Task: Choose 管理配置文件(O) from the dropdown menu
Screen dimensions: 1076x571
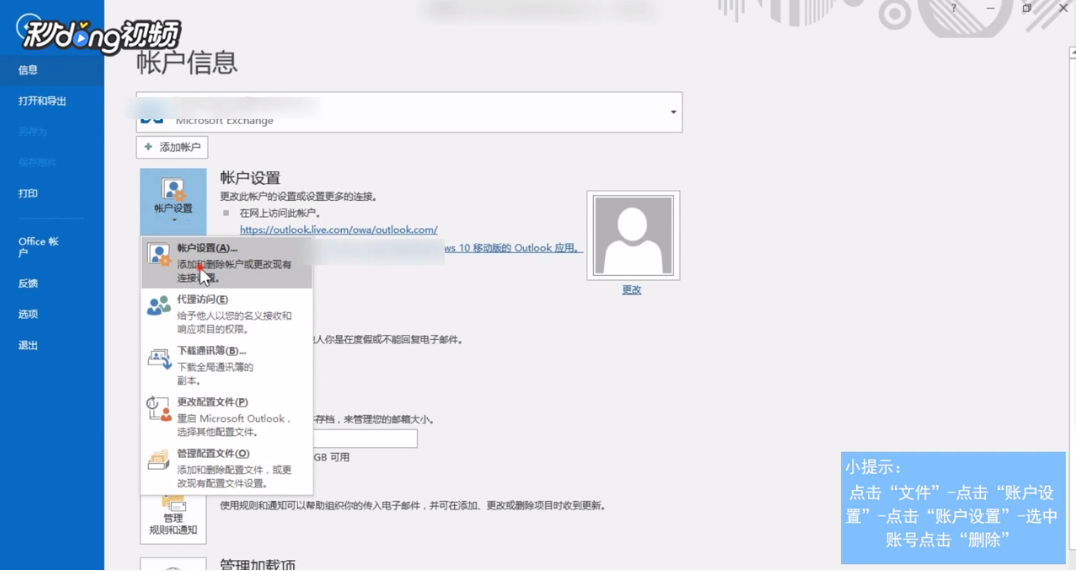Action: tap(226, 469)
